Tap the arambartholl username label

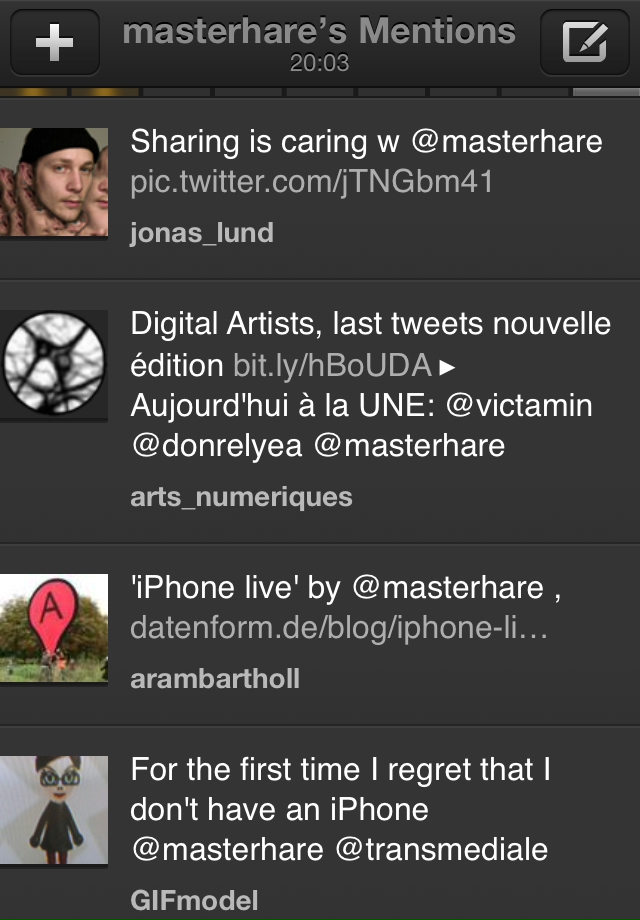(x=215, y=679)
